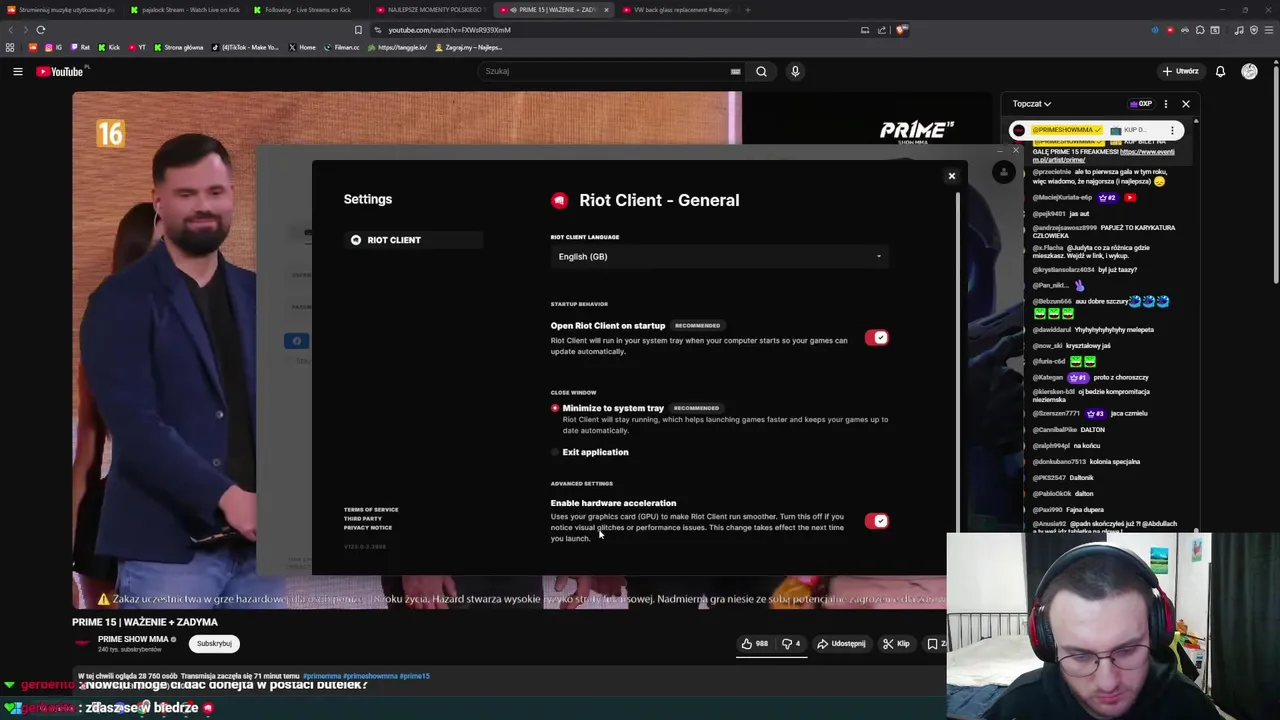The width and height of the screenshot is (1280, 720).
Task: Focus the Szukaj search field
Action: 605,71
